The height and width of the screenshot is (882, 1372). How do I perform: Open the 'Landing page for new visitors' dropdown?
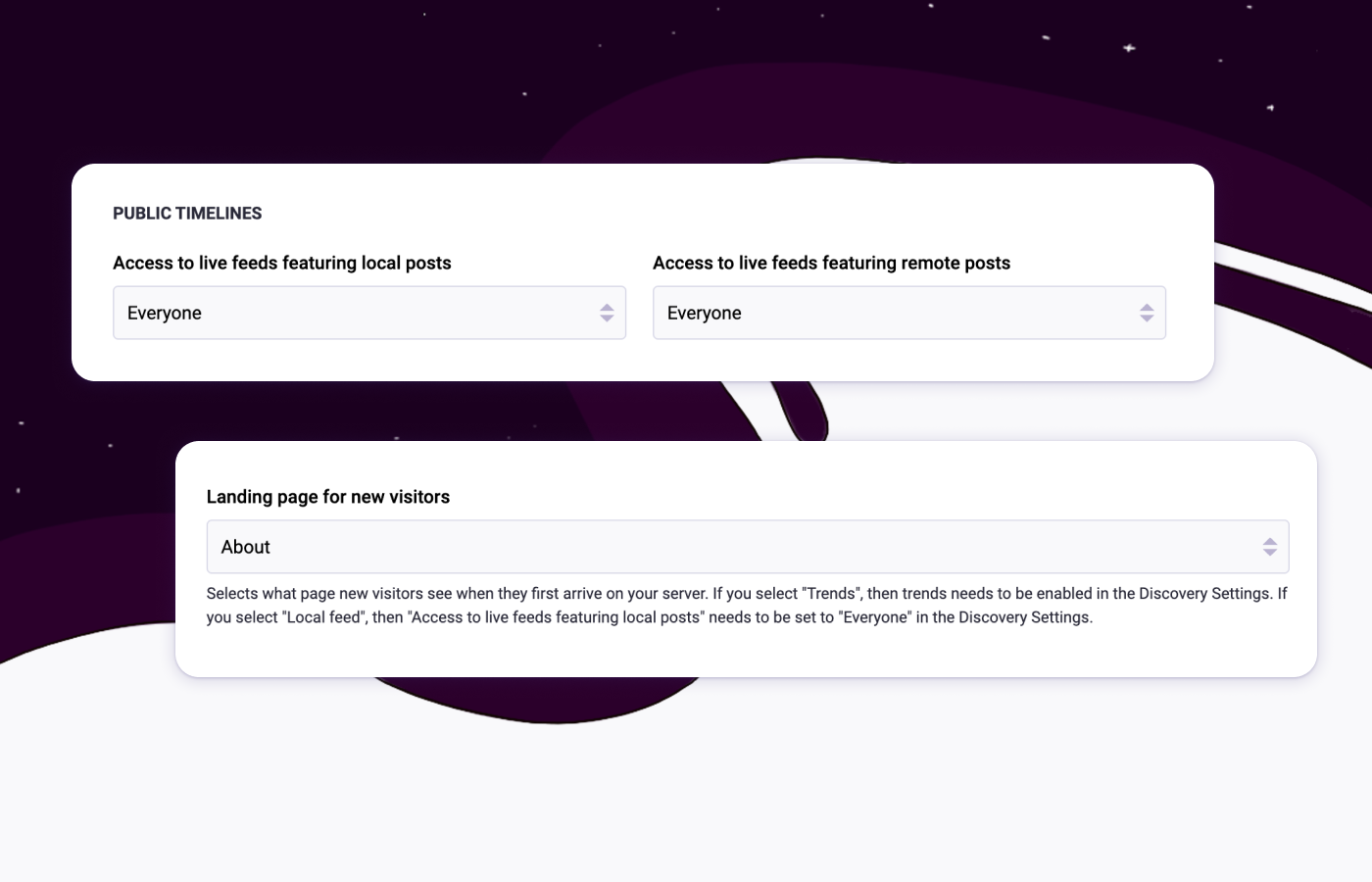click(x=748, y=546)
